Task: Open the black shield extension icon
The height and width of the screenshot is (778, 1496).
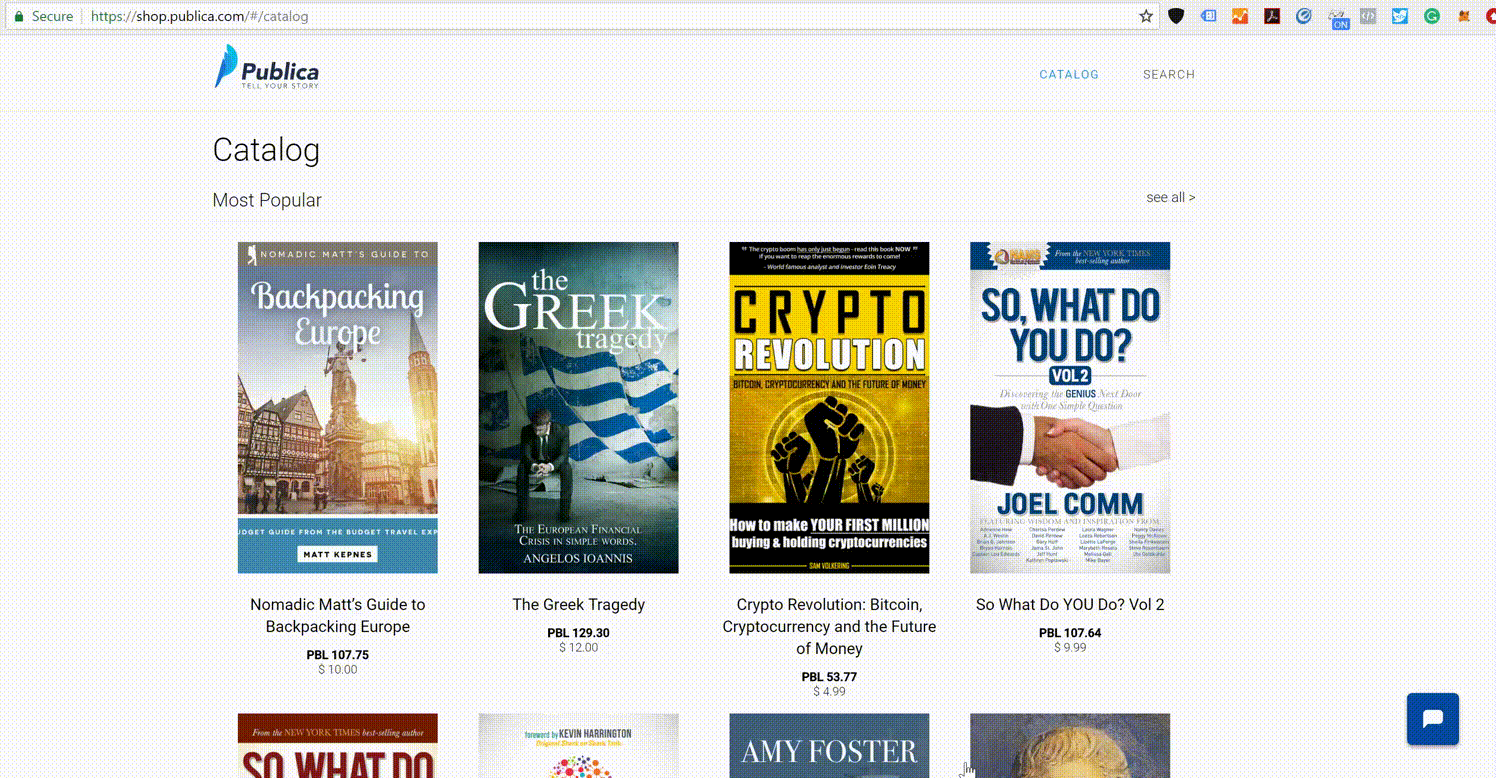Action: point(1177,16)
